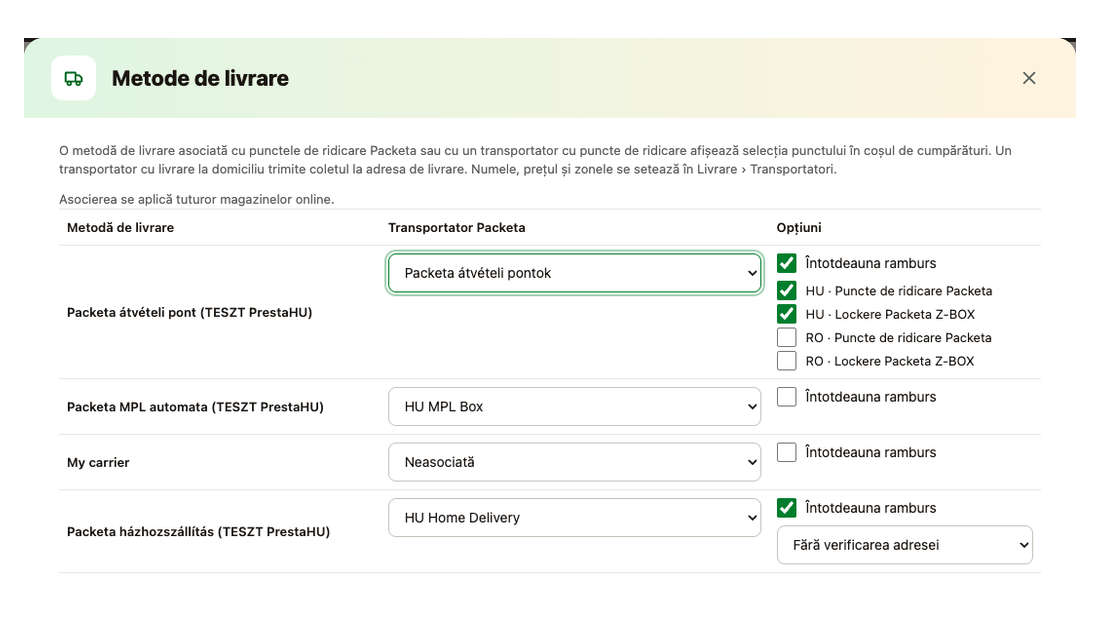Select the Packeta MPL automata (TESZT PrestaHU) label

(195, 406)
